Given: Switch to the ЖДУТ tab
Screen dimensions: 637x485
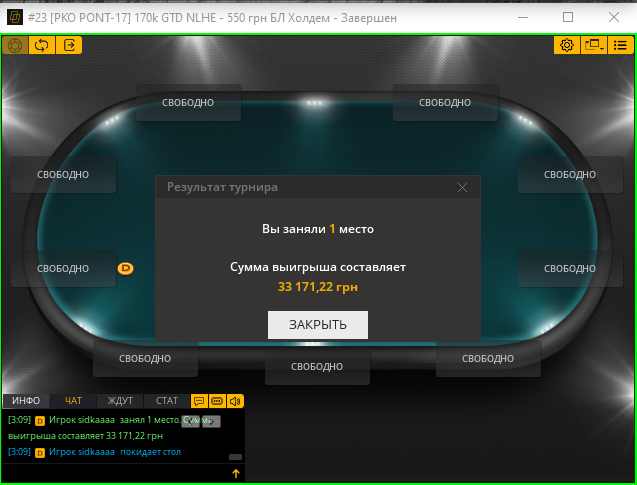Looking at the screenshot, I should 120,401.
